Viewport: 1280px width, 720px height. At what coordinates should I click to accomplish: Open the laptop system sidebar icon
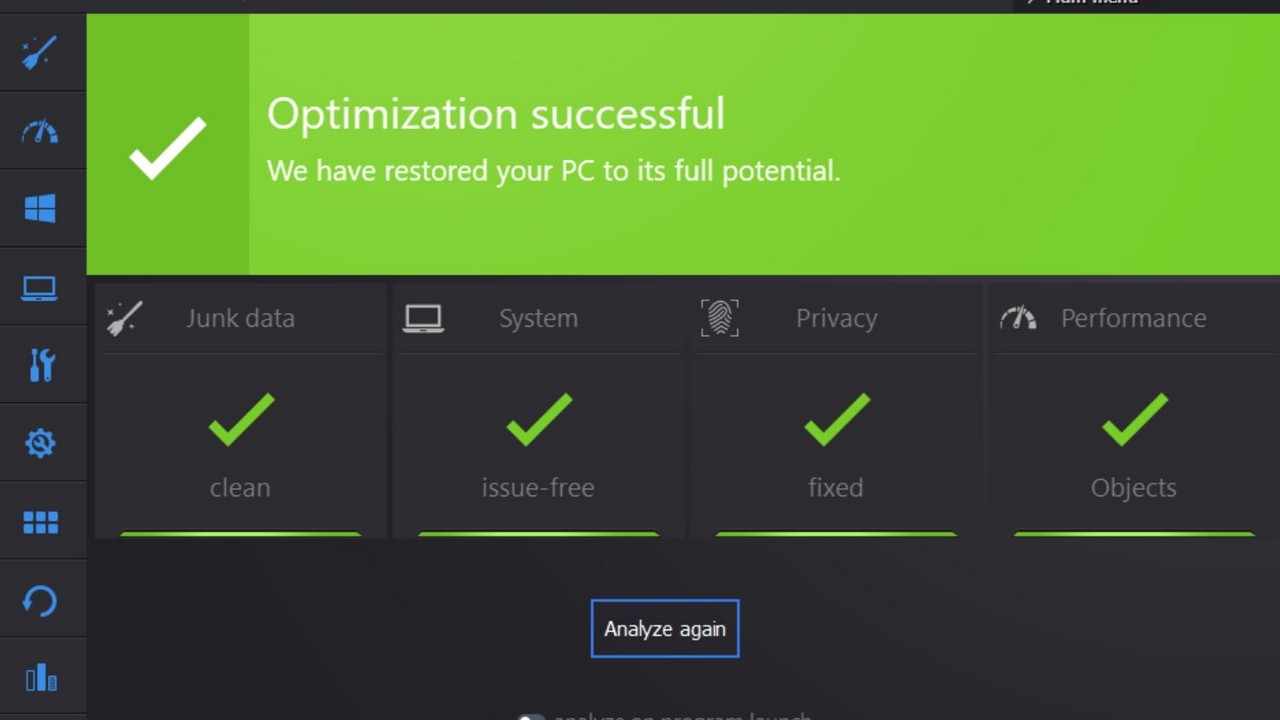[40, 288]
